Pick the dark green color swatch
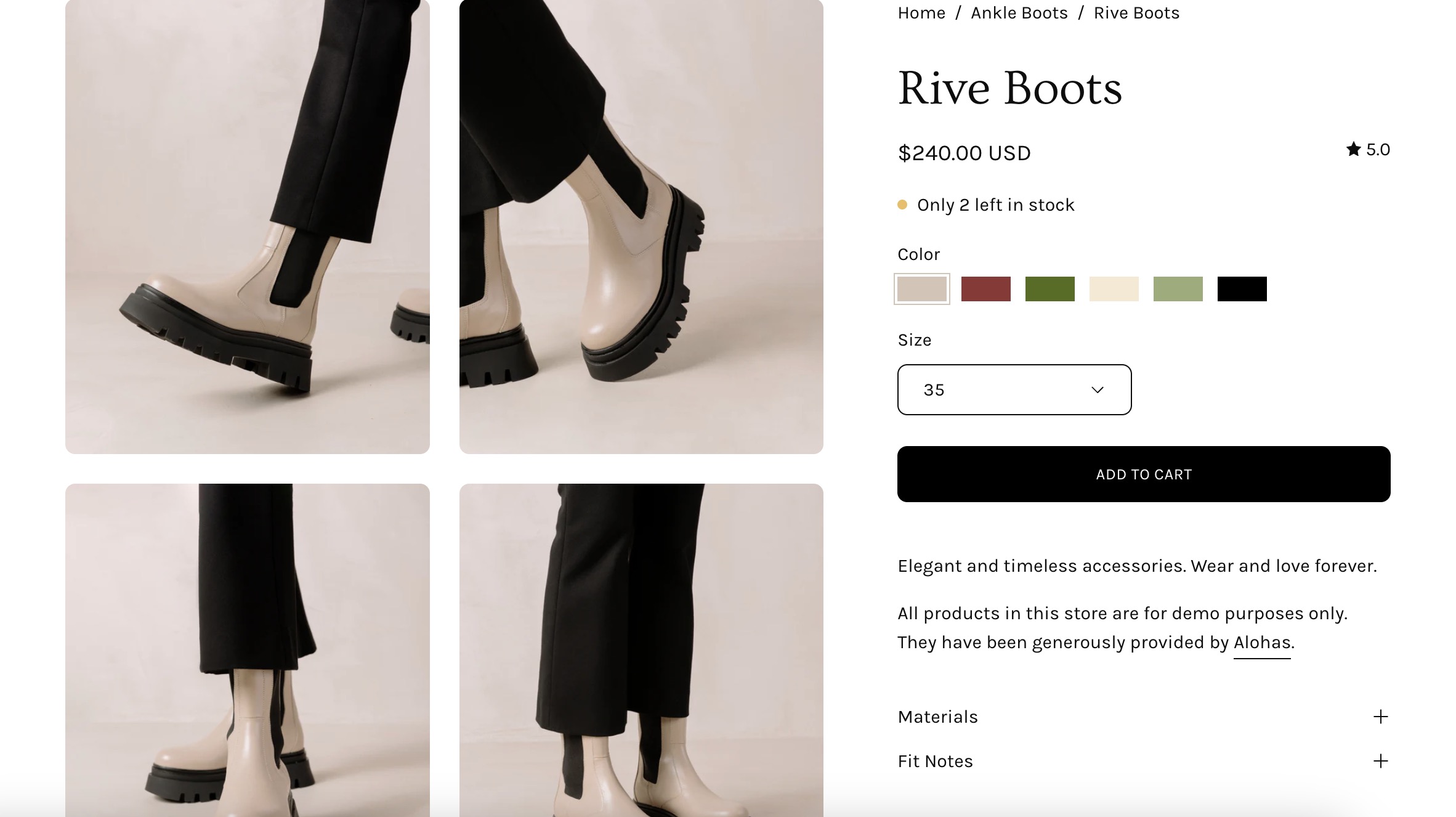This screenshot has height=817, width=1456. [1050, 289]
